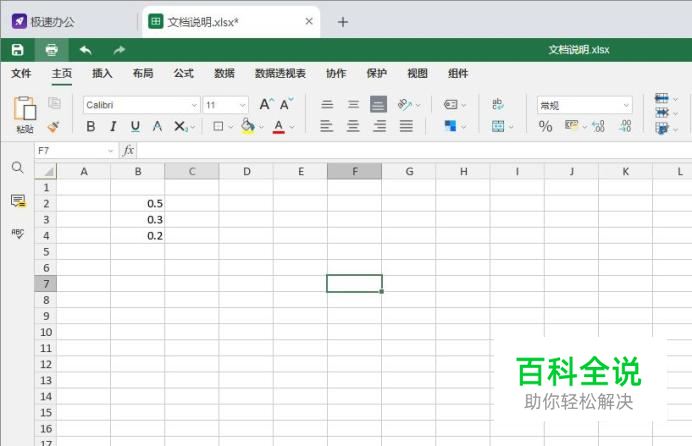The width and height of the screenshot is (692, 446).
Task: Align text left
Action: pyautogui.click(x=327, y=126)
